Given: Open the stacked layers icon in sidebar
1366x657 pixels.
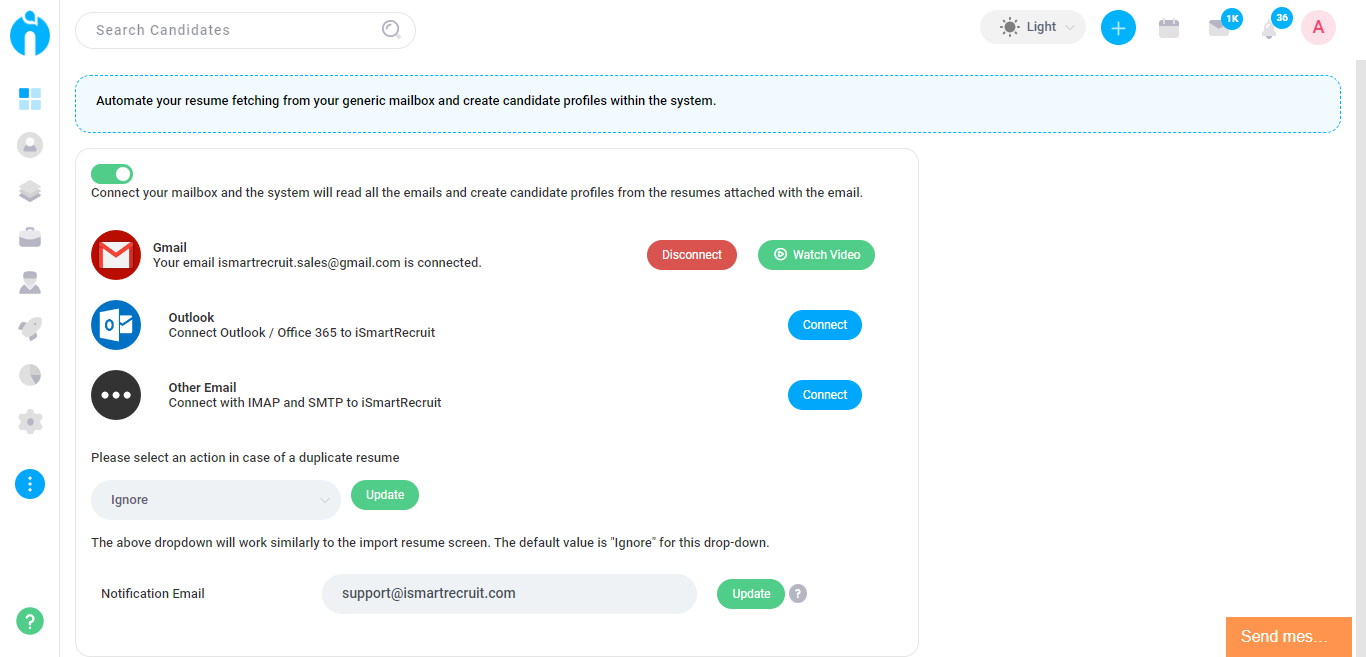Looking at the screenshot, I should pos(30,191).
